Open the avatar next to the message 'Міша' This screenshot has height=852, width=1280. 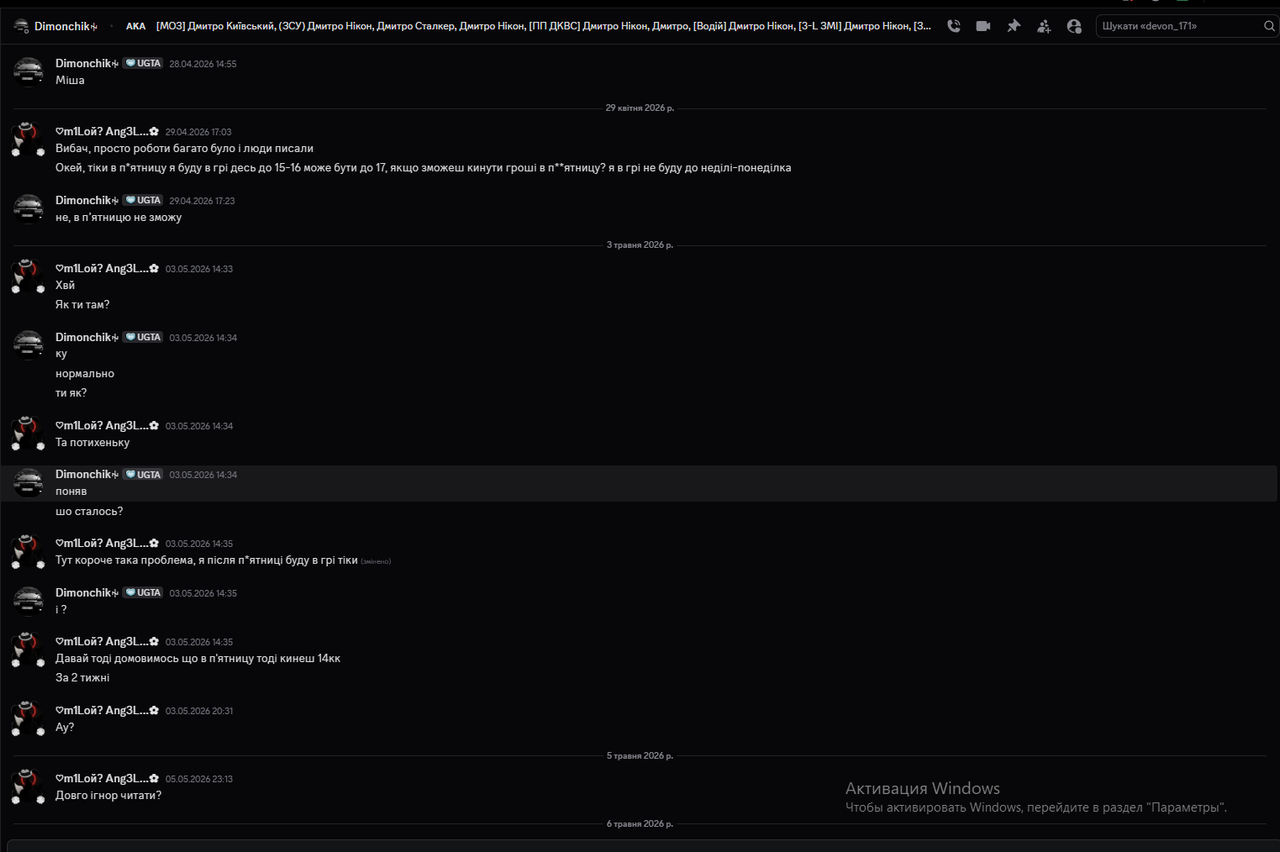tap(28, 71)
